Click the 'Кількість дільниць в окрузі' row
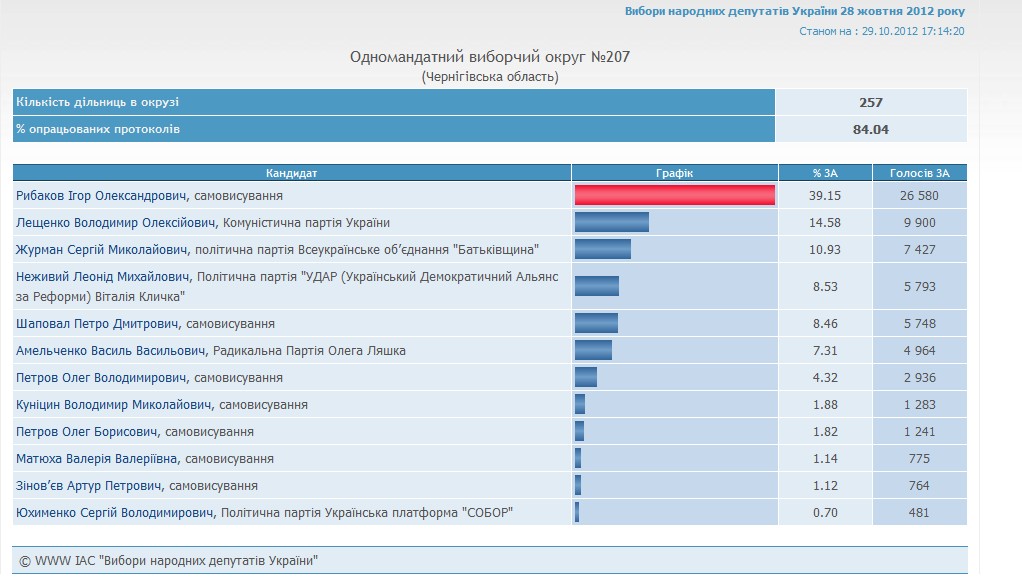This screenshot has width=1022, height=586. click(393, 102)
